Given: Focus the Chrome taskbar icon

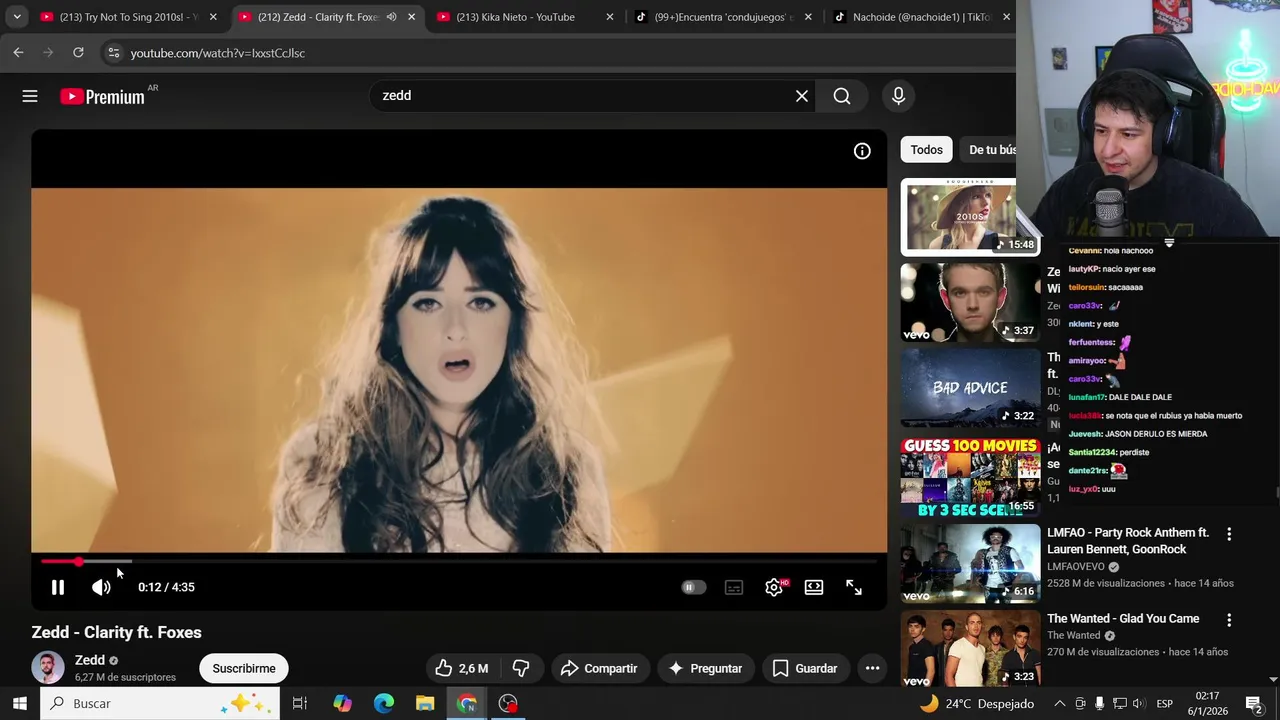Looking at the screenshot, I should (467, 704).
